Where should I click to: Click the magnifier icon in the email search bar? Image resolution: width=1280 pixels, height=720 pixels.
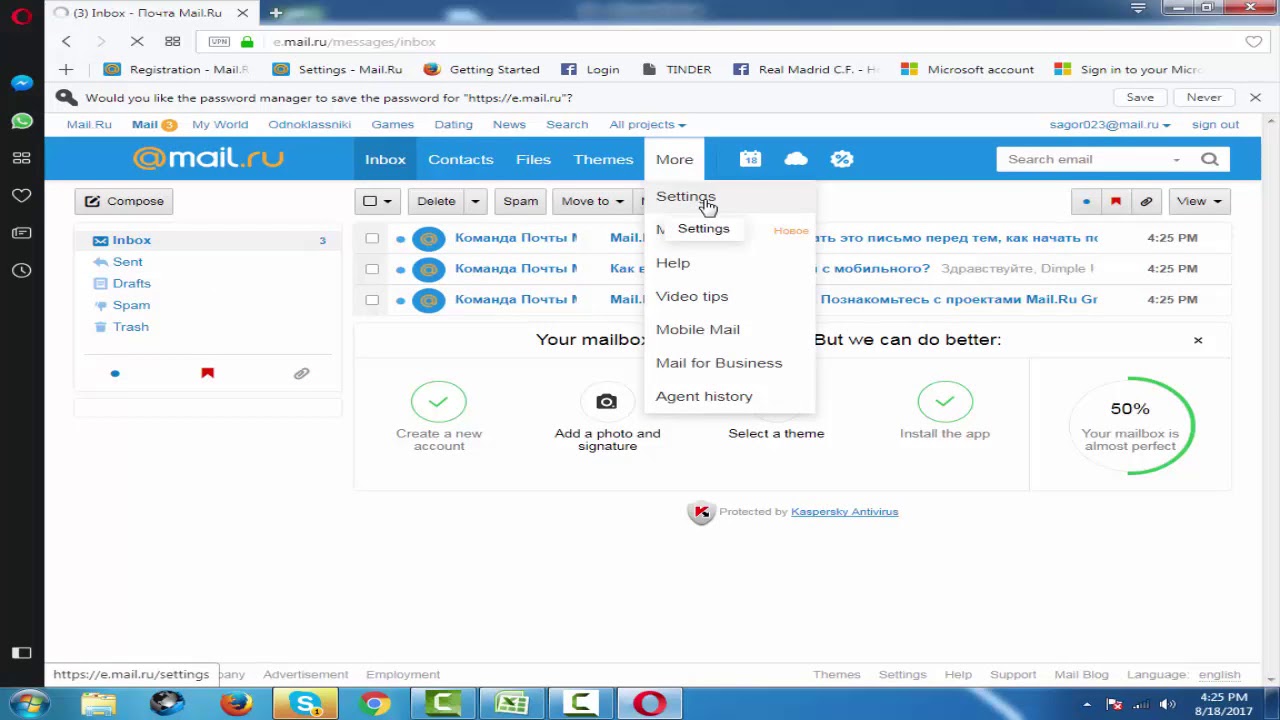click(1209, 159)
